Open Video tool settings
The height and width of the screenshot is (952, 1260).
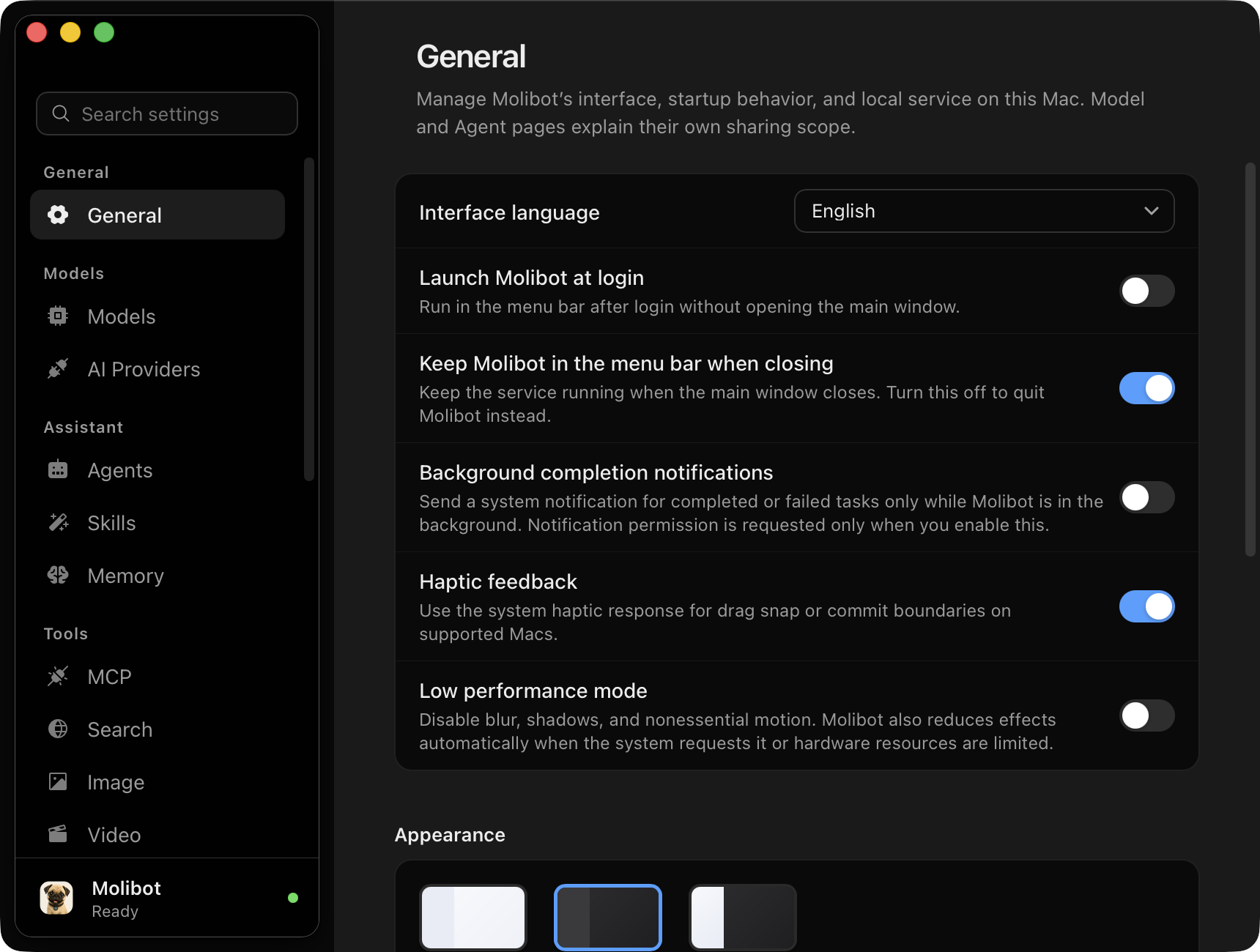coord(157,834)
